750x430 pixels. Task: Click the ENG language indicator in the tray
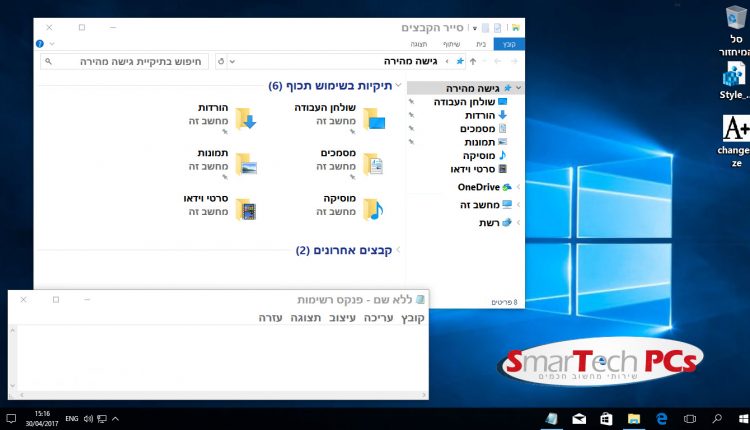click(x=72, y=419)
